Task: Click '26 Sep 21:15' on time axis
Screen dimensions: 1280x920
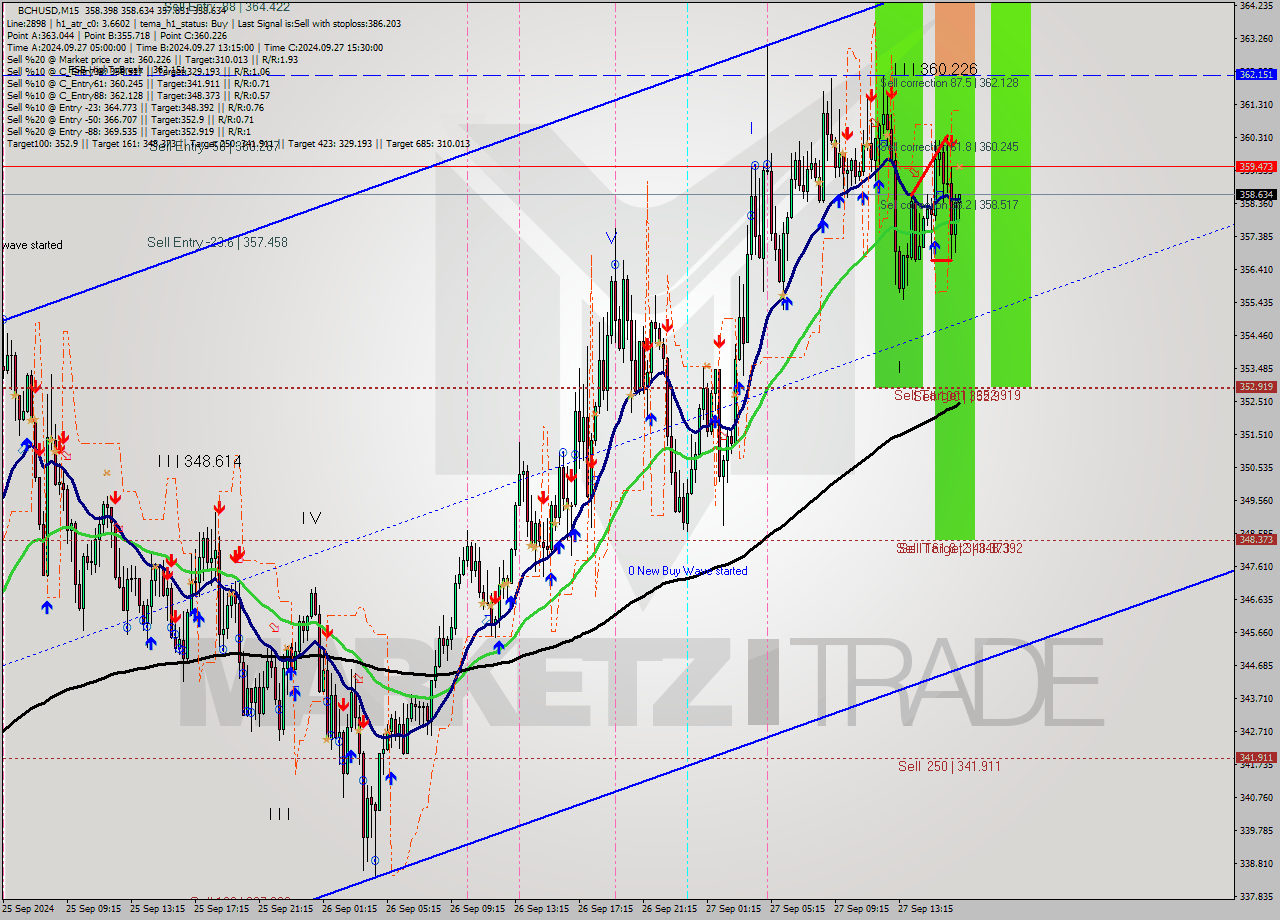Action: [x=670, y=909]
